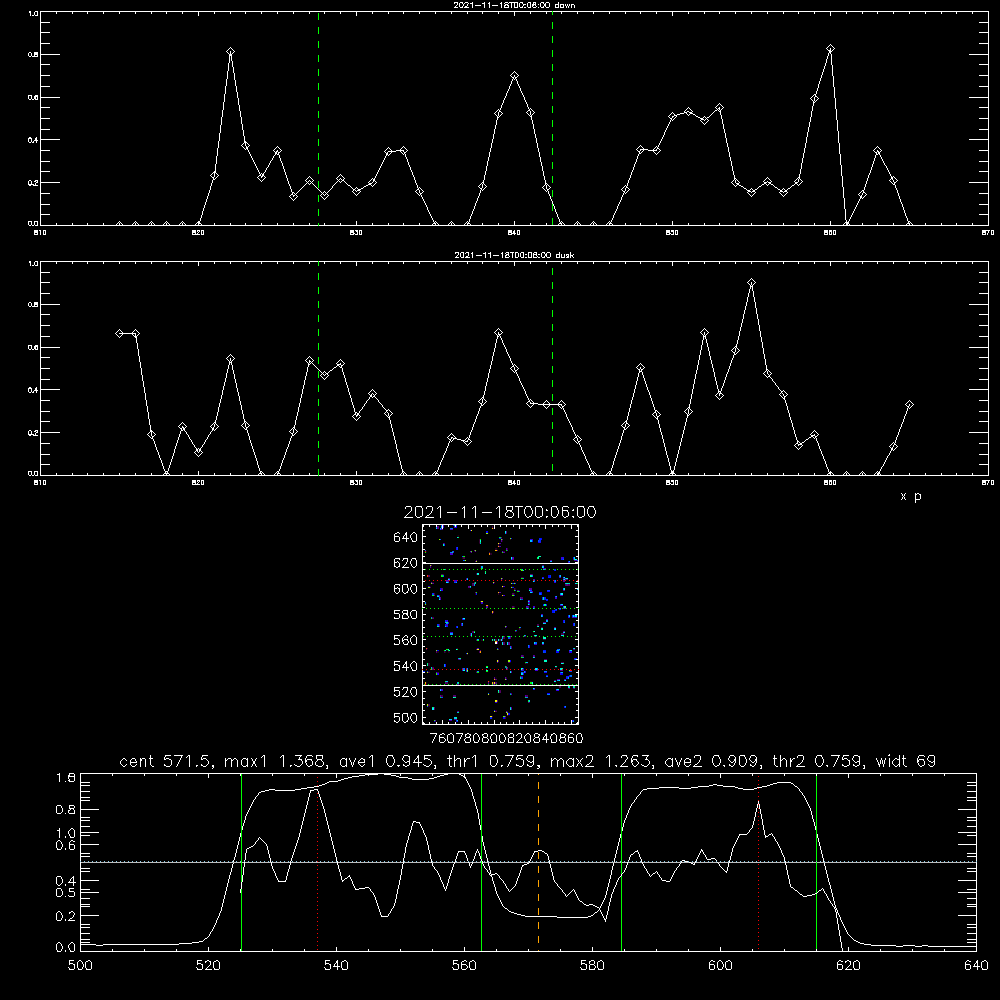This screenshot has width=1000, height=1000.
Task: Click the 0.2 label on bottom plot y-axis
Action: click(x=66, y=916)
